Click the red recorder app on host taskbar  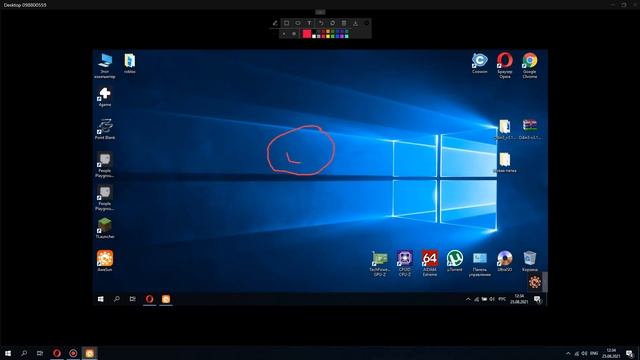click(x=73, y=353)
